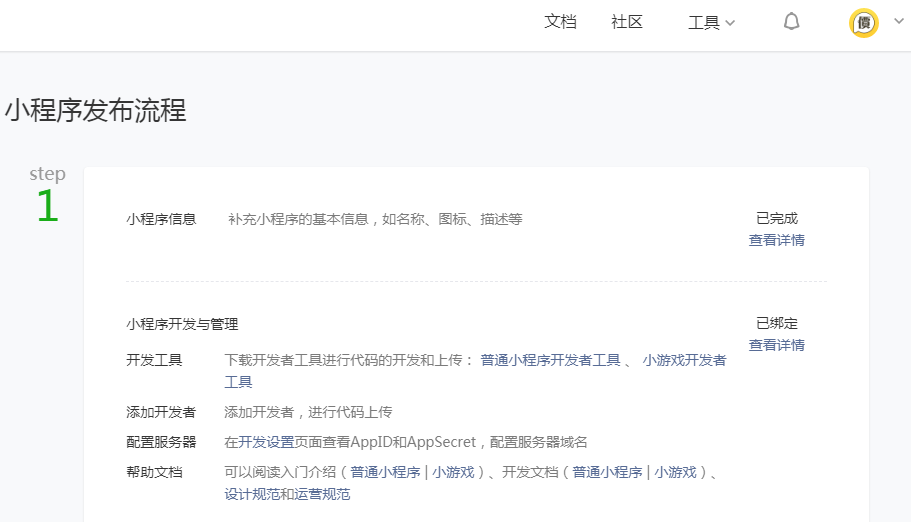Expand the arrow next to the avatar
911x522 pixels.
[889, 23]
